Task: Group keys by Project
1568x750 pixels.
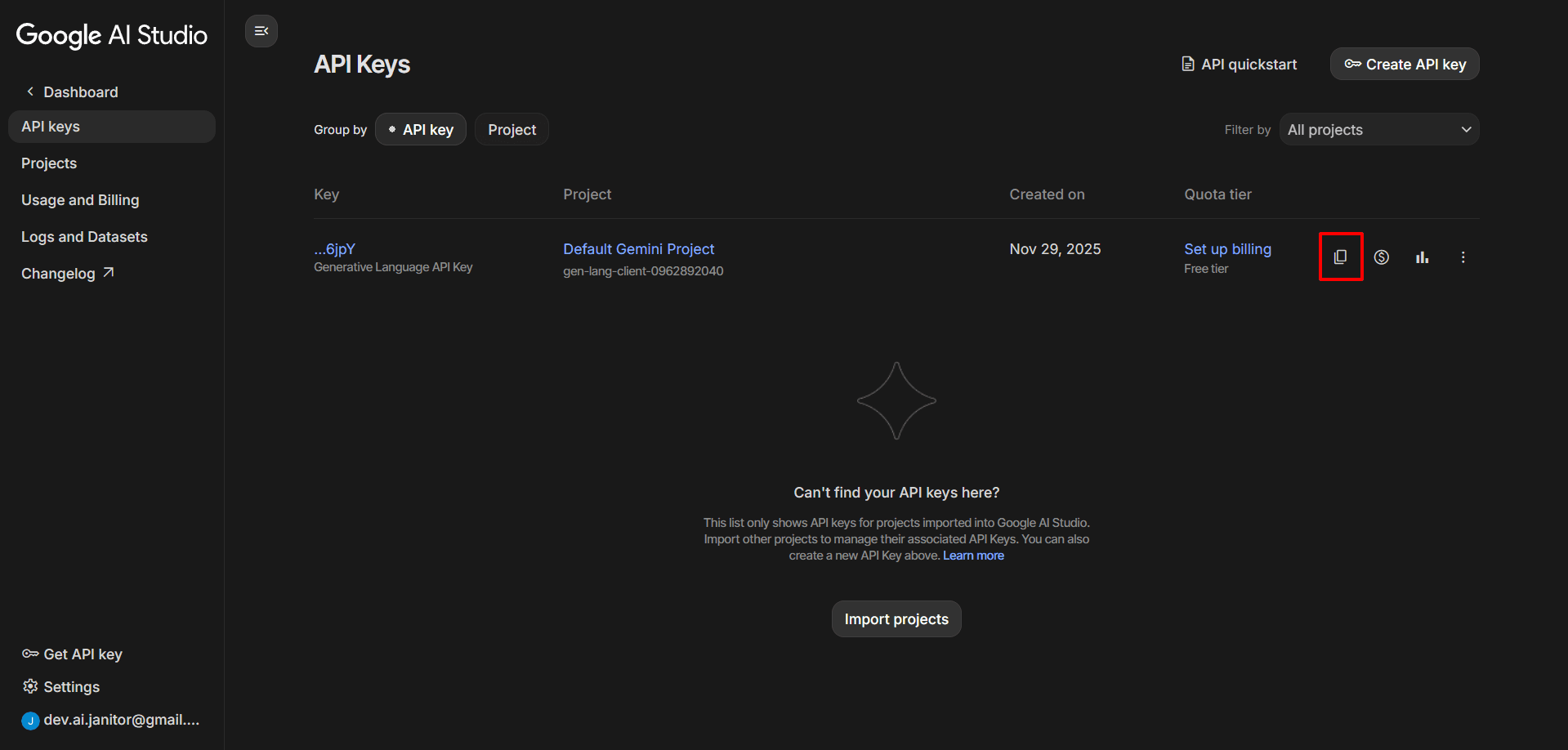Action: [x=511, y=130]
